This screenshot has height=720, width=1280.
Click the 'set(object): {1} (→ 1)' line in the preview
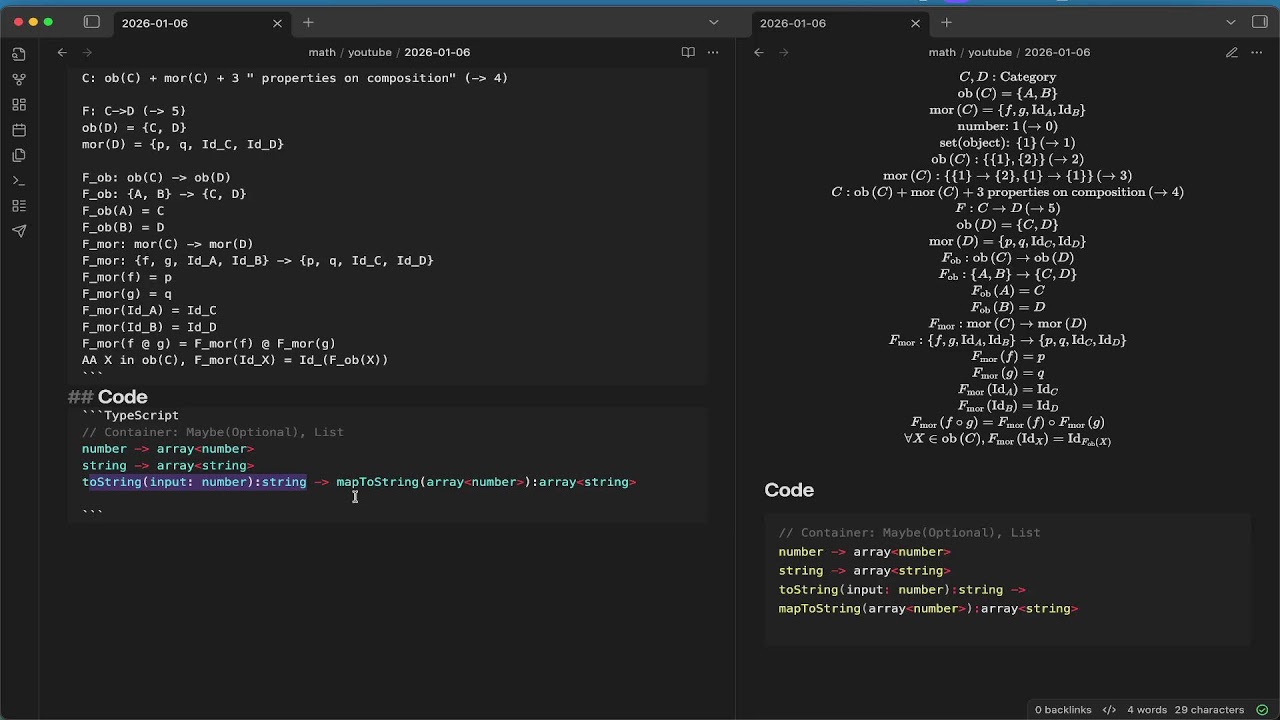pyautogui.click(x=1007, y=143)
